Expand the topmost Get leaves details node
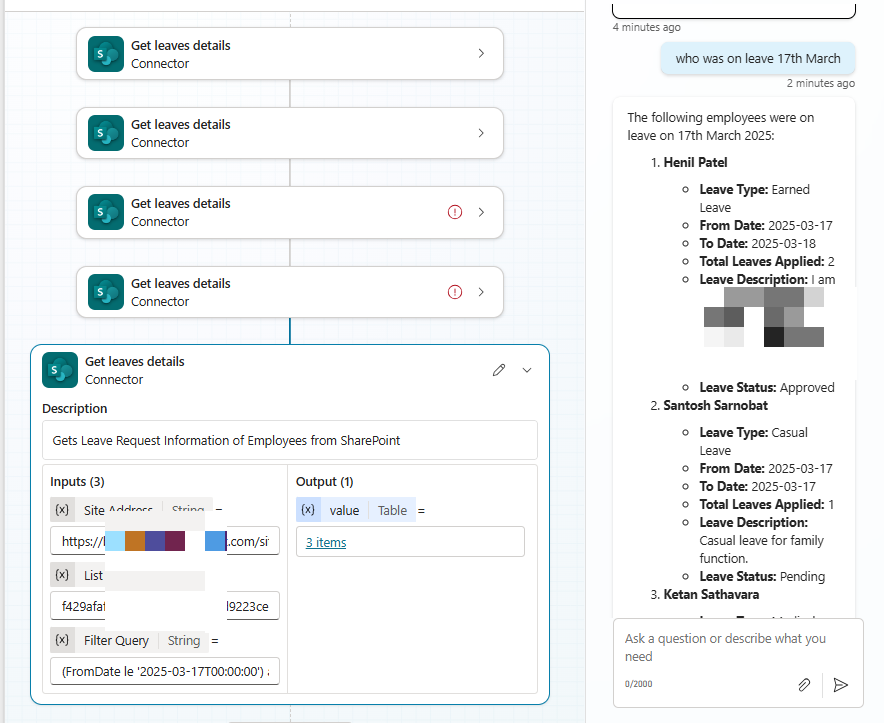Screen dimensions: 884x723 481,54
